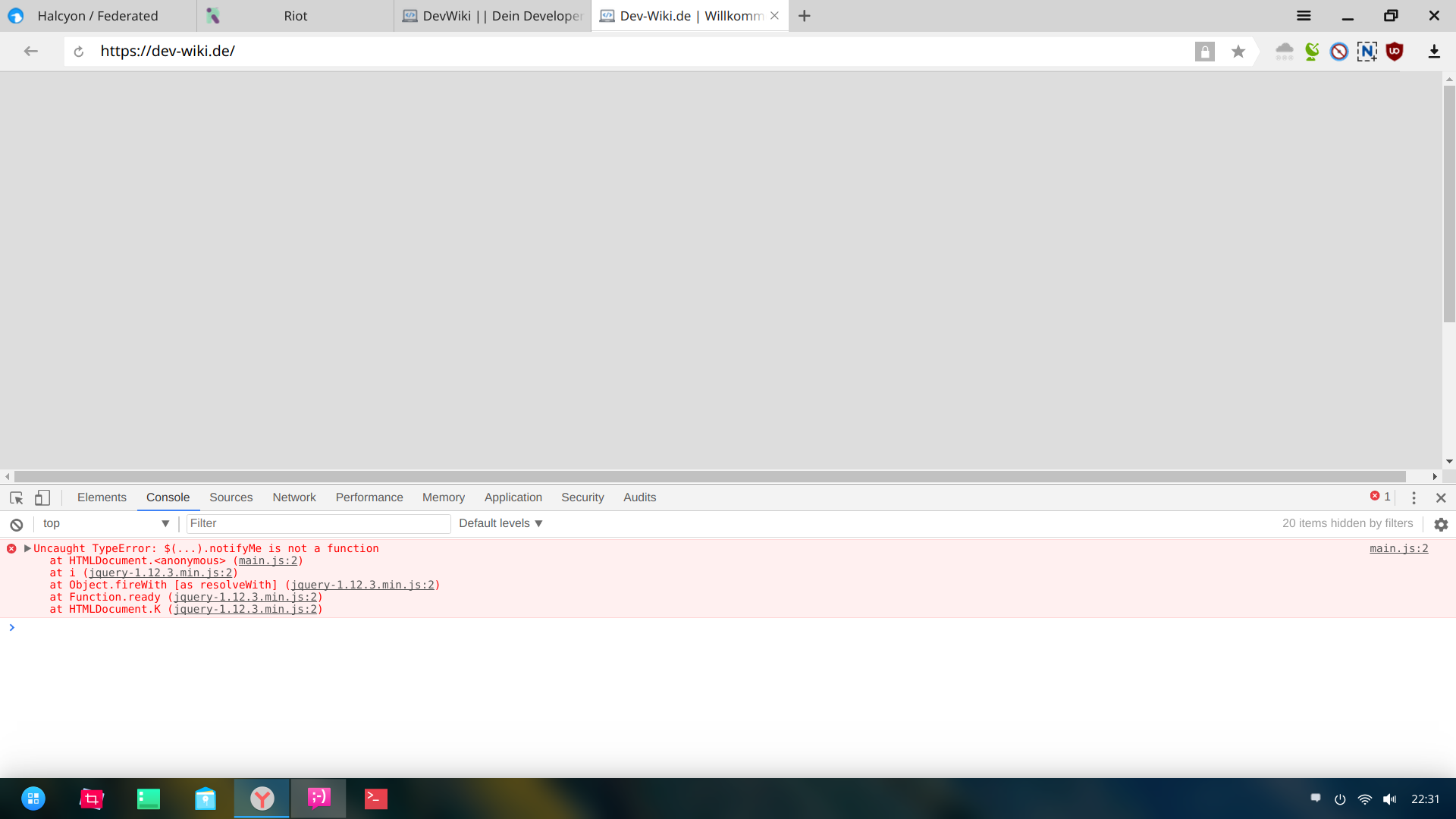1456x819 pixels.
Task: Toggle device toolbar icon in DevTools
Action: pos(42,498)
